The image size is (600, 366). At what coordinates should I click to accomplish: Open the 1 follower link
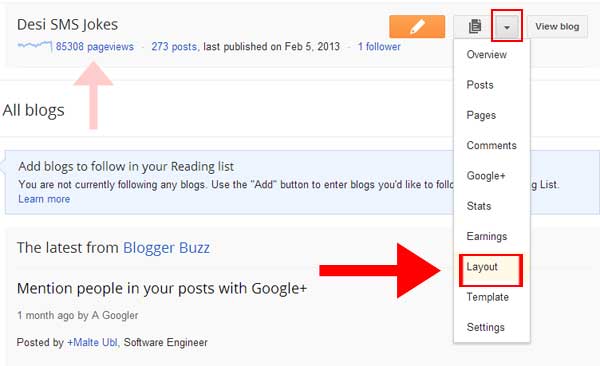click(379, 47)
